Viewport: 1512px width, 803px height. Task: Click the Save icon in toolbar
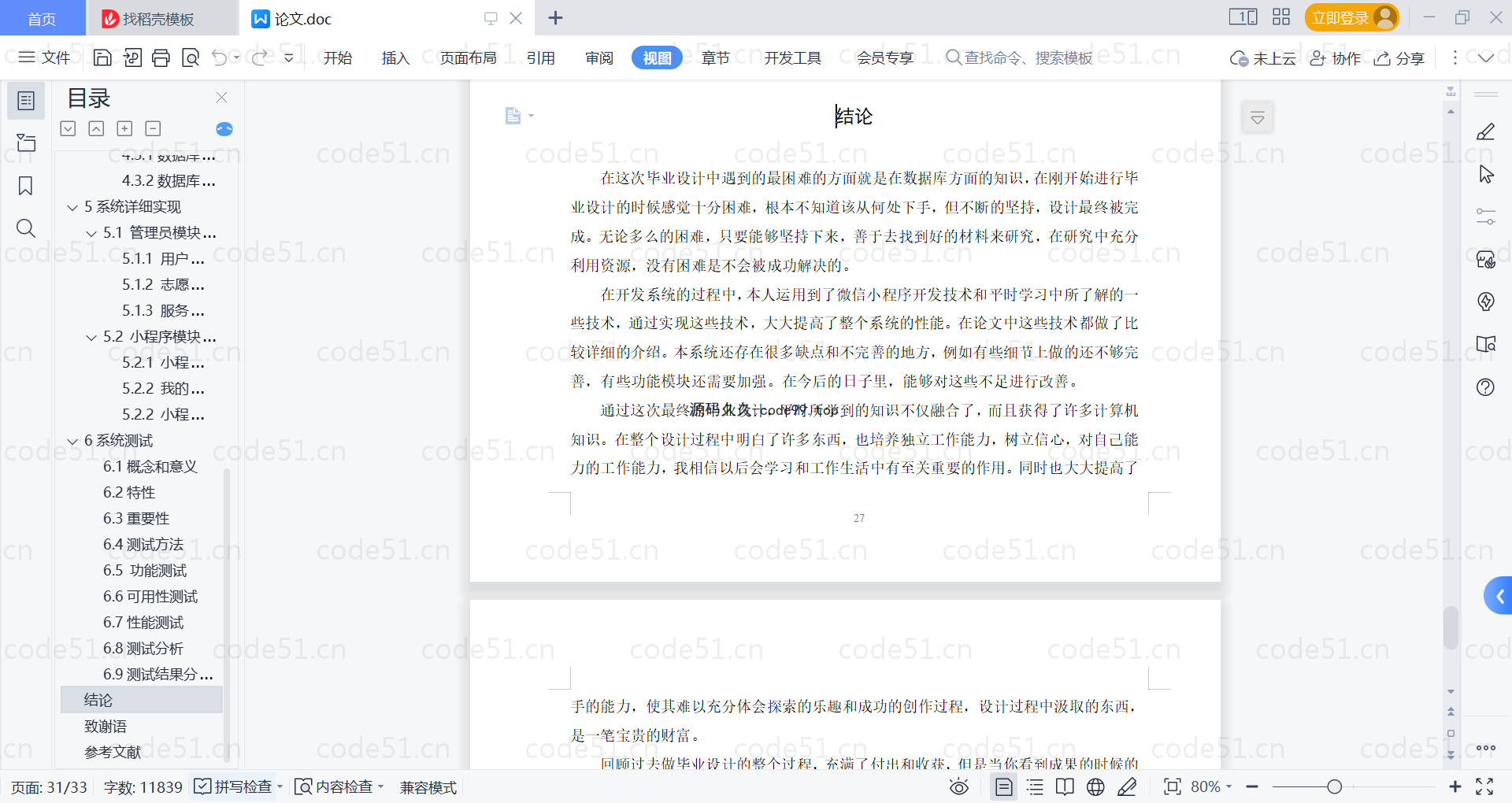click(x=102, y=57)
